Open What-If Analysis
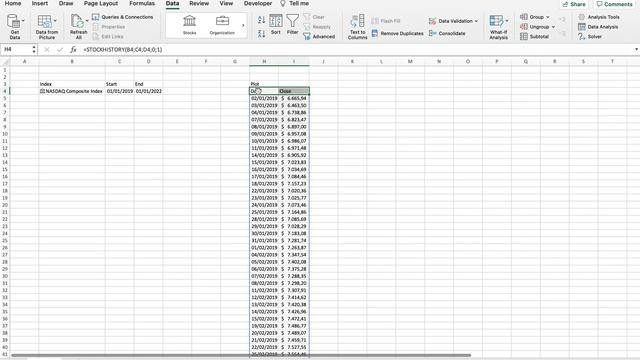 [x=498, y=27]
